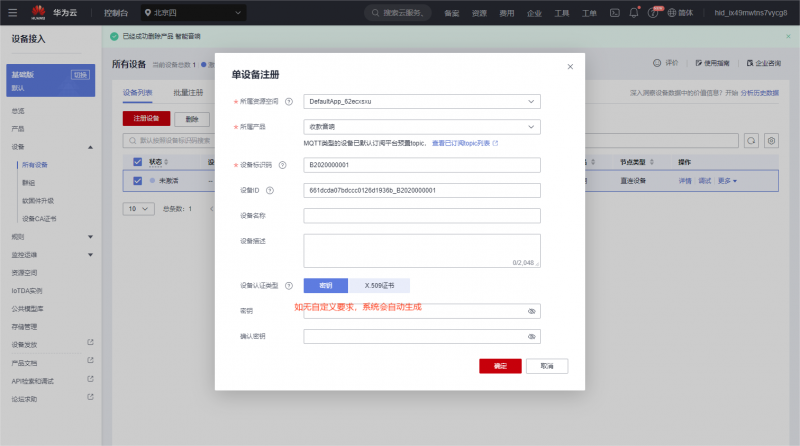Click help icon next to 设备标识码
This screenshot has height=446, width=800.
pos(283,165)
